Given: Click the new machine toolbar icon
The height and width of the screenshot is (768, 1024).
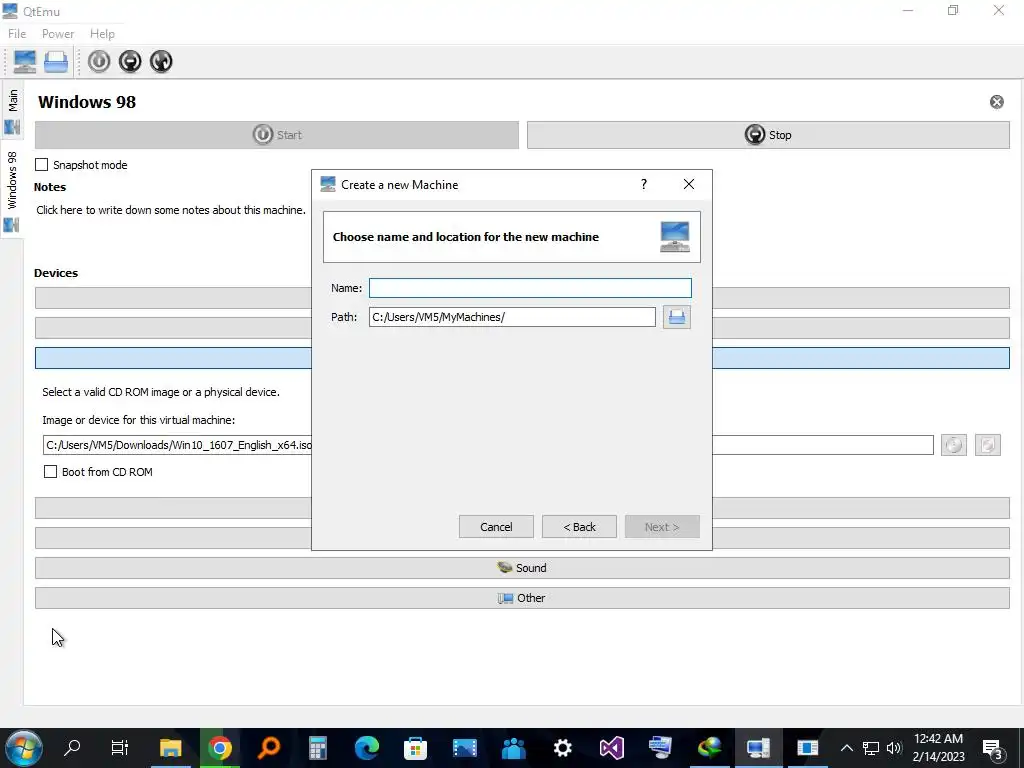Looking at the screenshot, I should coord(25,61).
